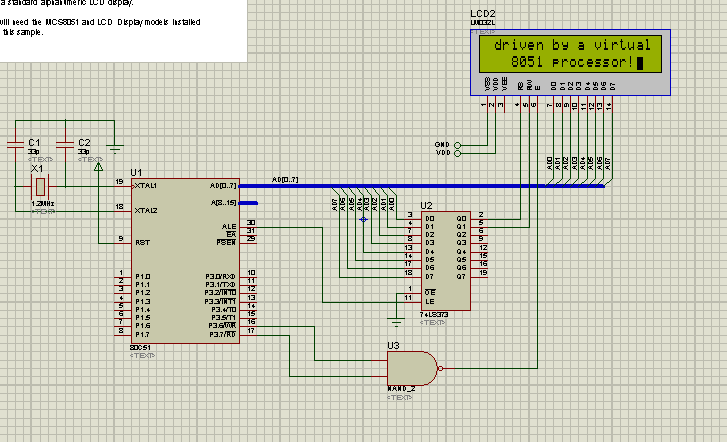Select the power arrow terminal above RST line
Viewport: 727px width, 442px height.
click(98, 167)
